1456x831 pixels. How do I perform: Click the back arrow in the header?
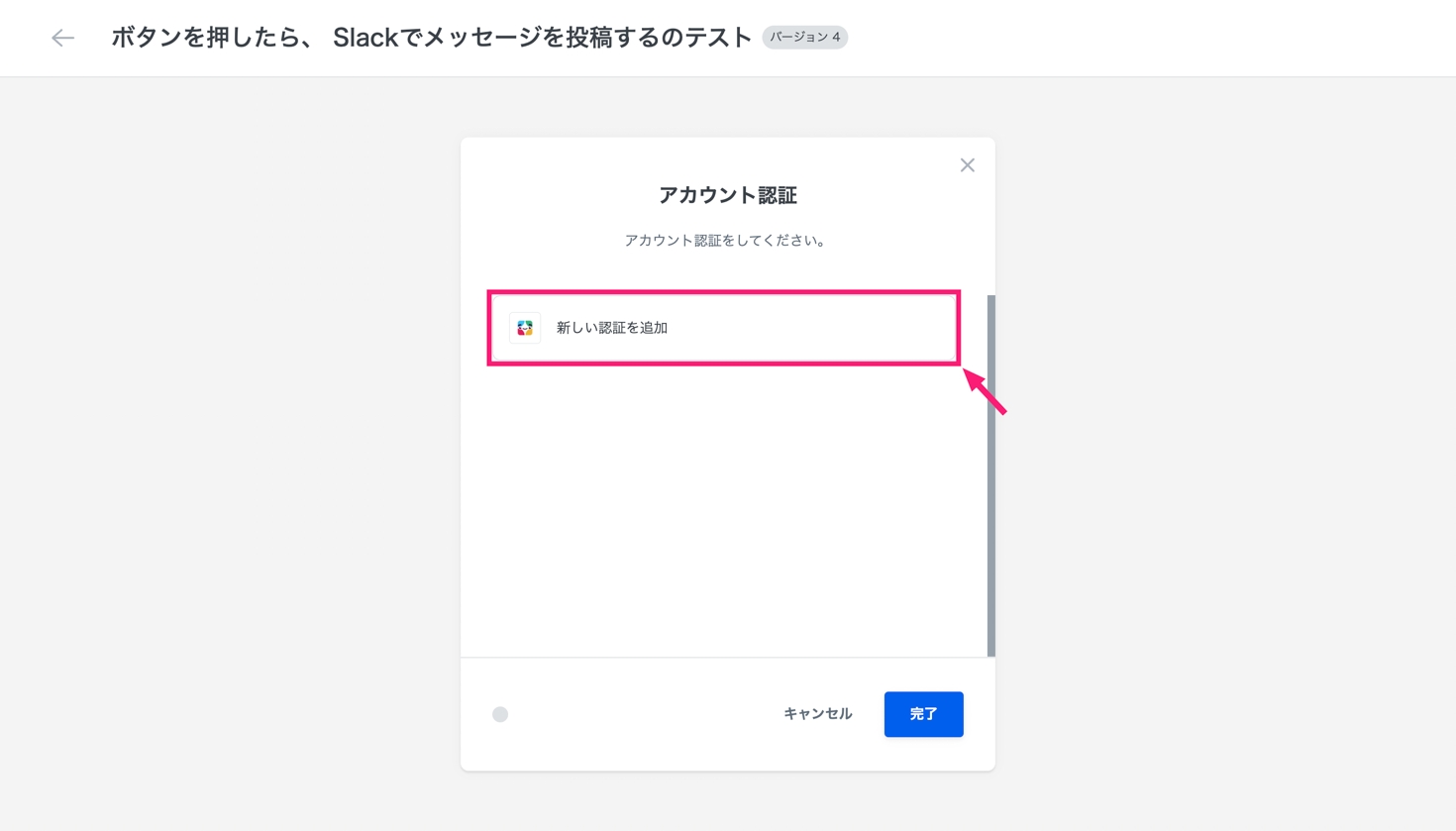coord(62,38)
